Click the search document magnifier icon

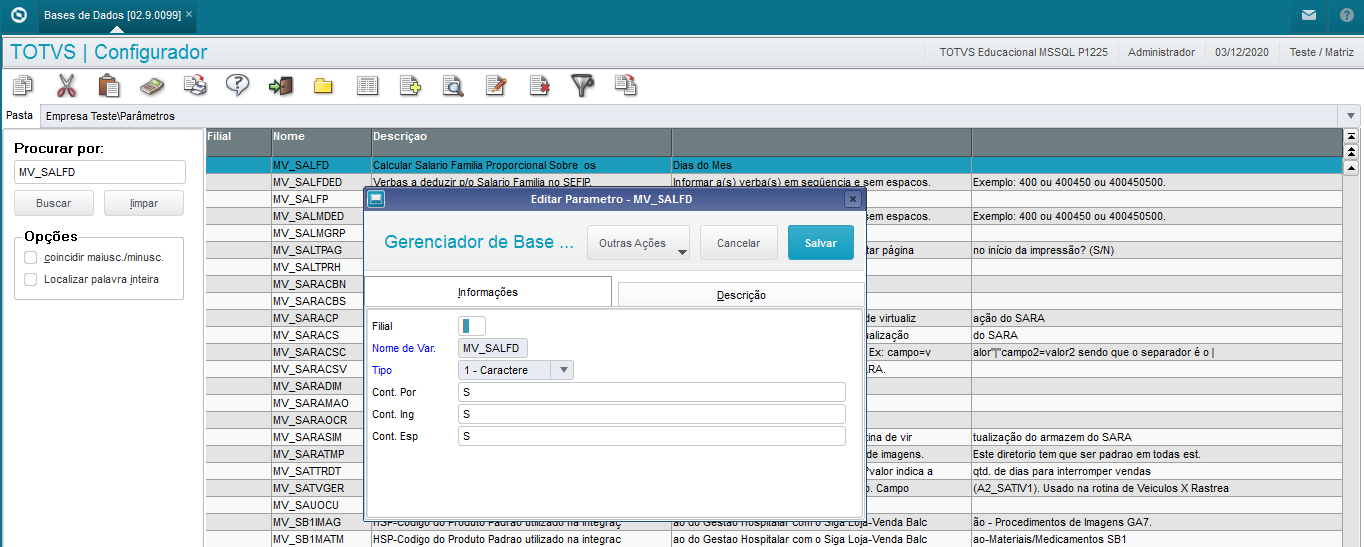(x=453, y=85)
